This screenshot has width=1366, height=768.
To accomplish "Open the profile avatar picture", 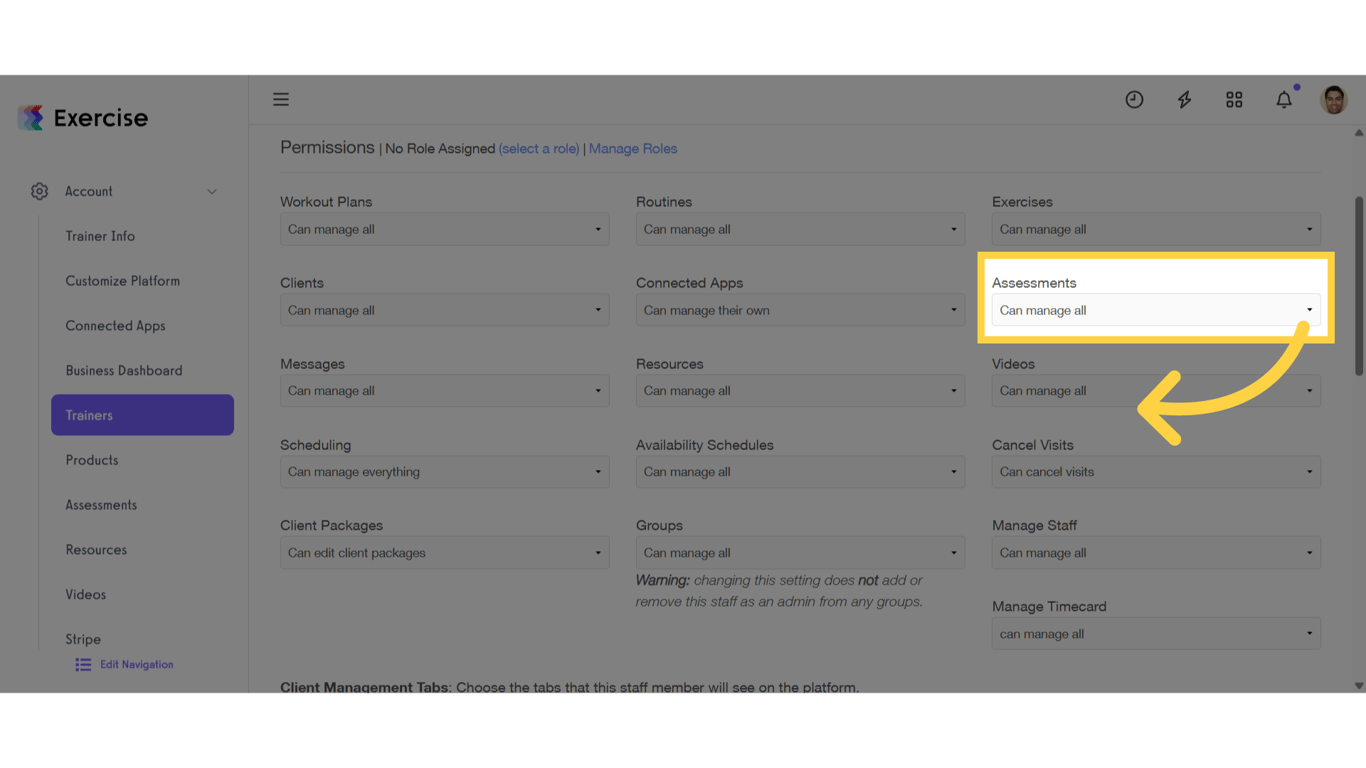I will pos(1334,99).
